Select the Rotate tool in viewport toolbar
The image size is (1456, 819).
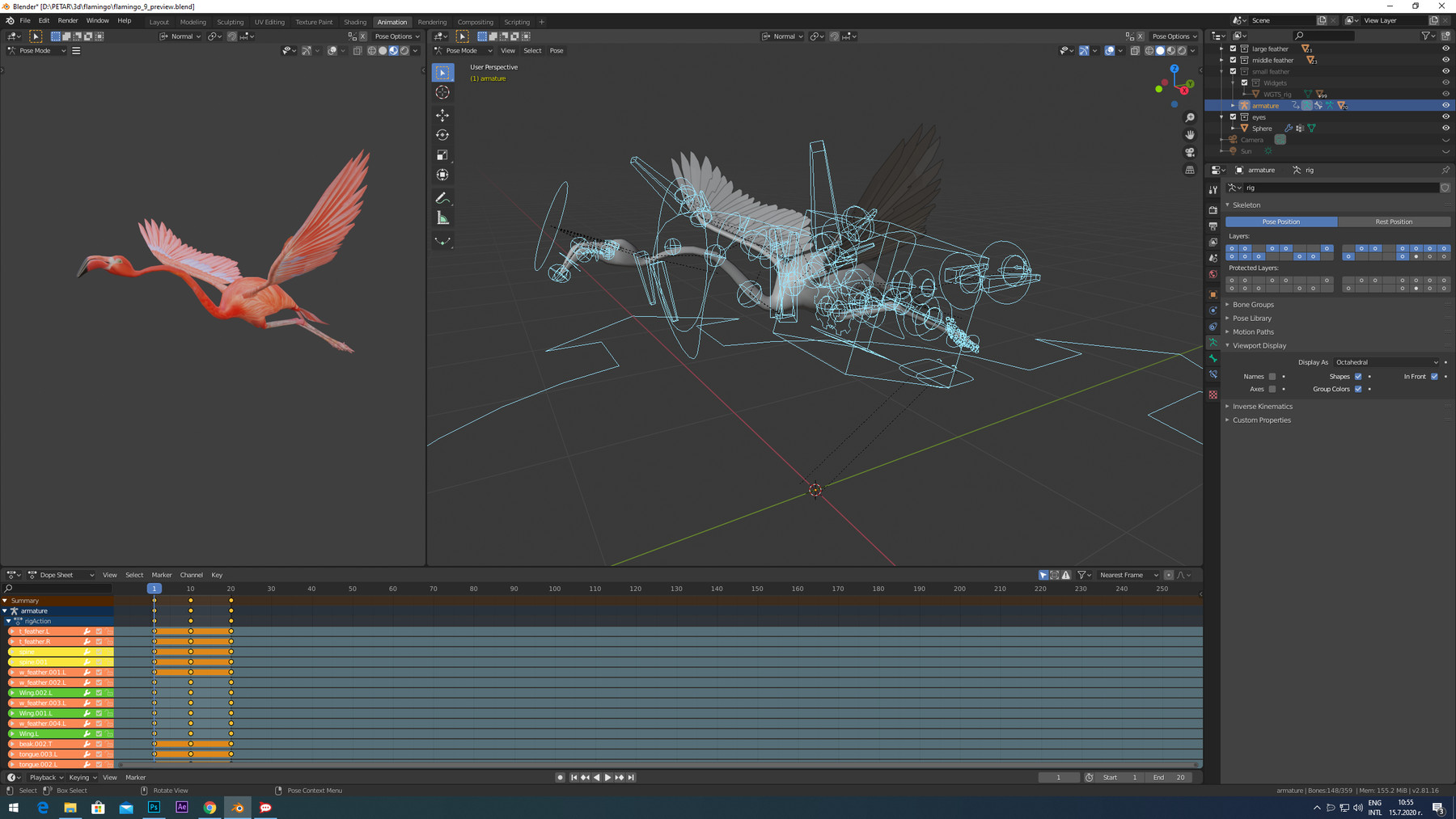tap(442, 135)
